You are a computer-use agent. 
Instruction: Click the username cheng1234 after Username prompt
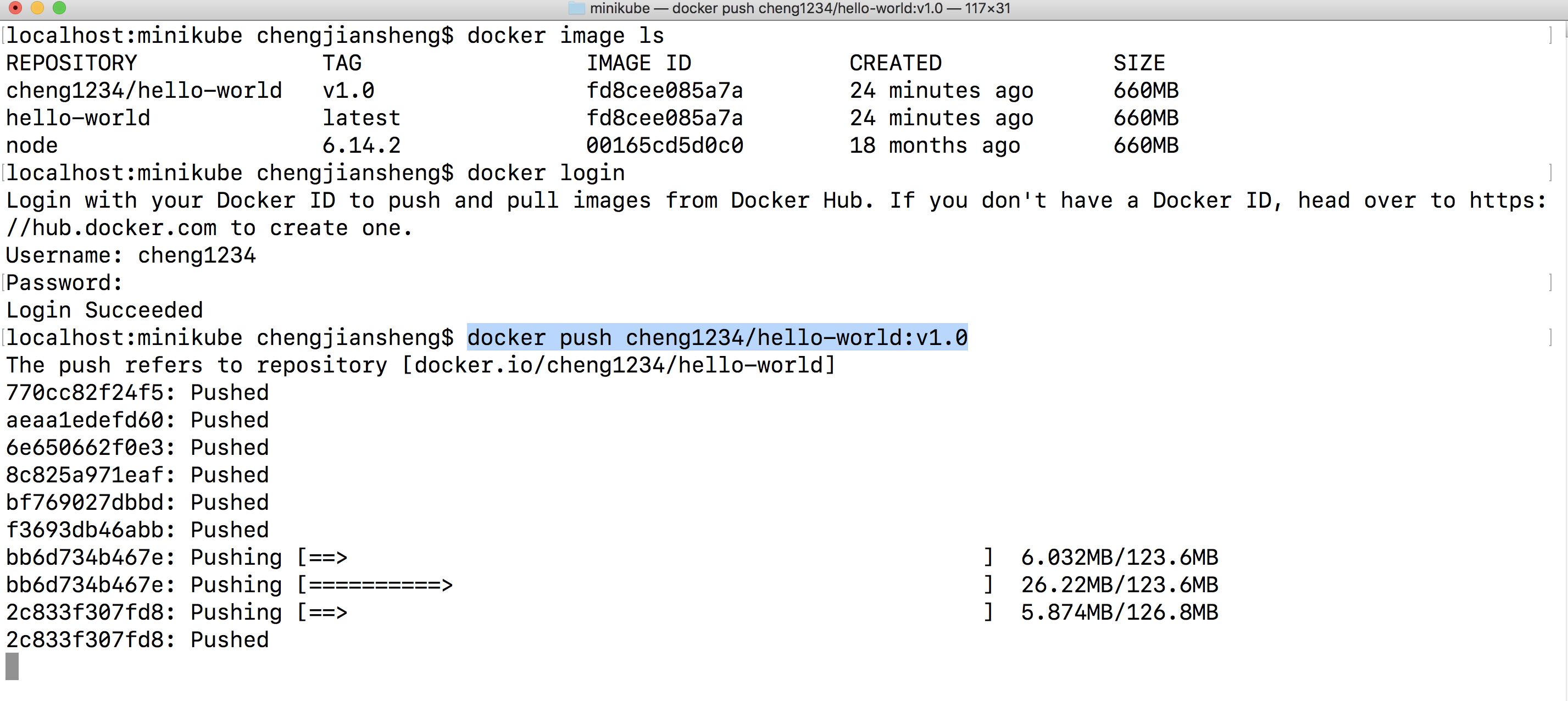(x=197, y=255)
